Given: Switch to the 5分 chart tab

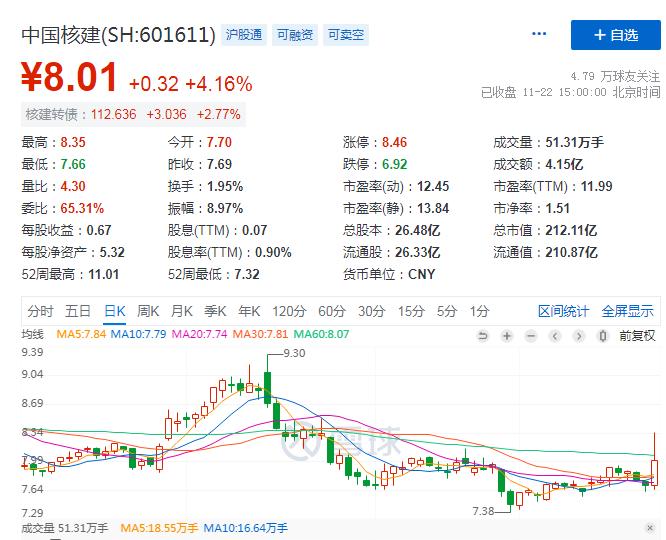Looking at the screenshot, I should [x=447, y=311].
